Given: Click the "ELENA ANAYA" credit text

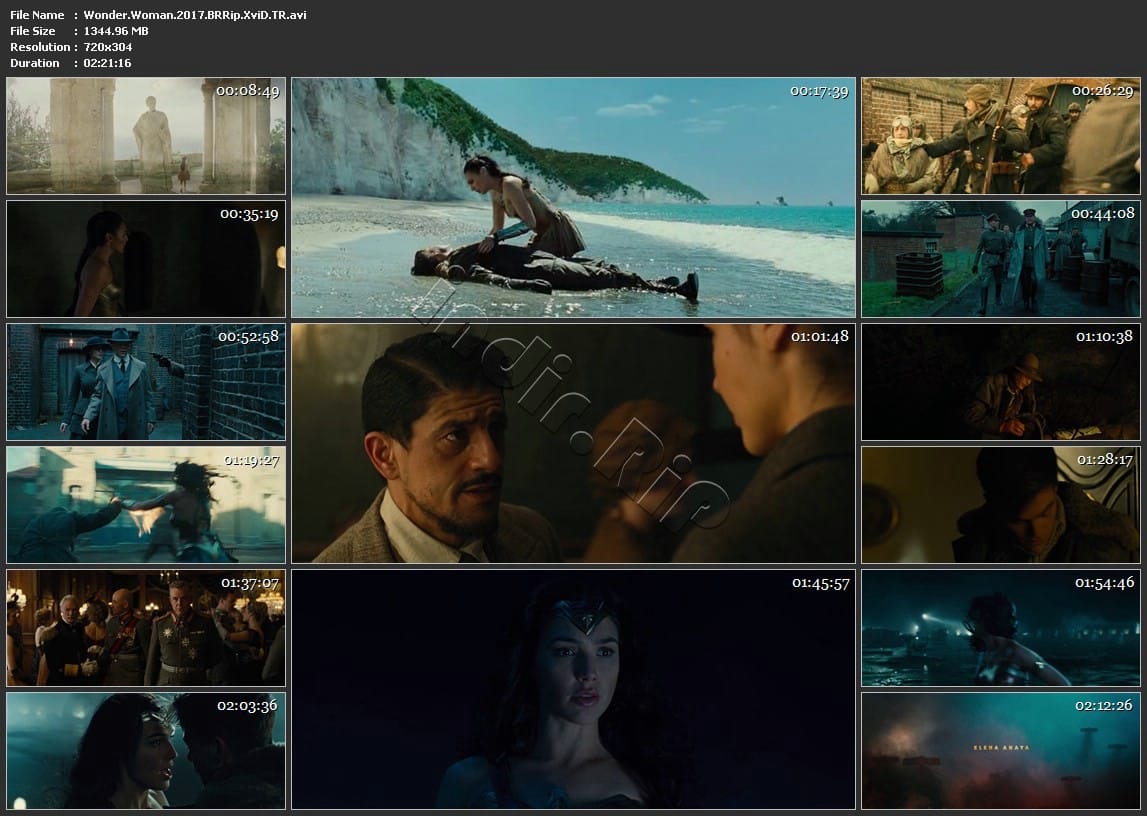Looking at the screenshot, I should point(1001,747).
